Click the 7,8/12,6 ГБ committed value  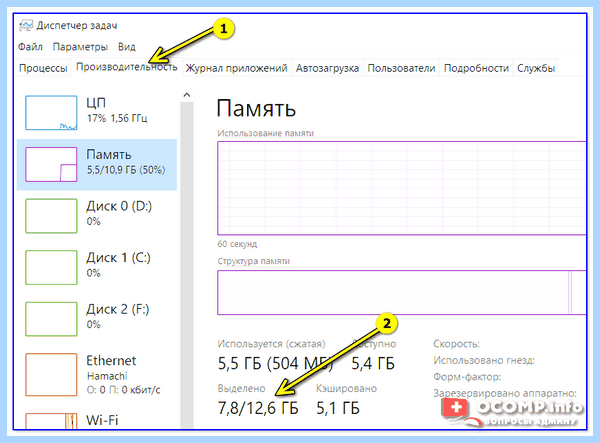[258, 408]
